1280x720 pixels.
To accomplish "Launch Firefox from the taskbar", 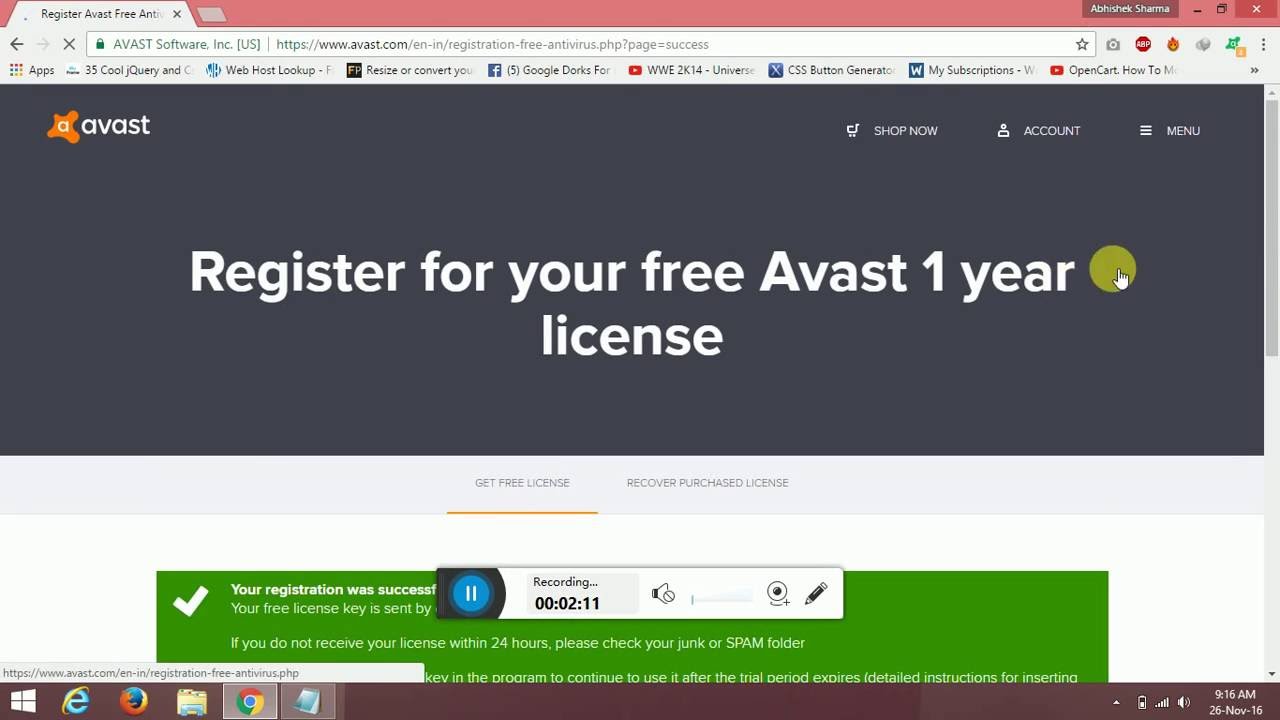I will (134, 702).
